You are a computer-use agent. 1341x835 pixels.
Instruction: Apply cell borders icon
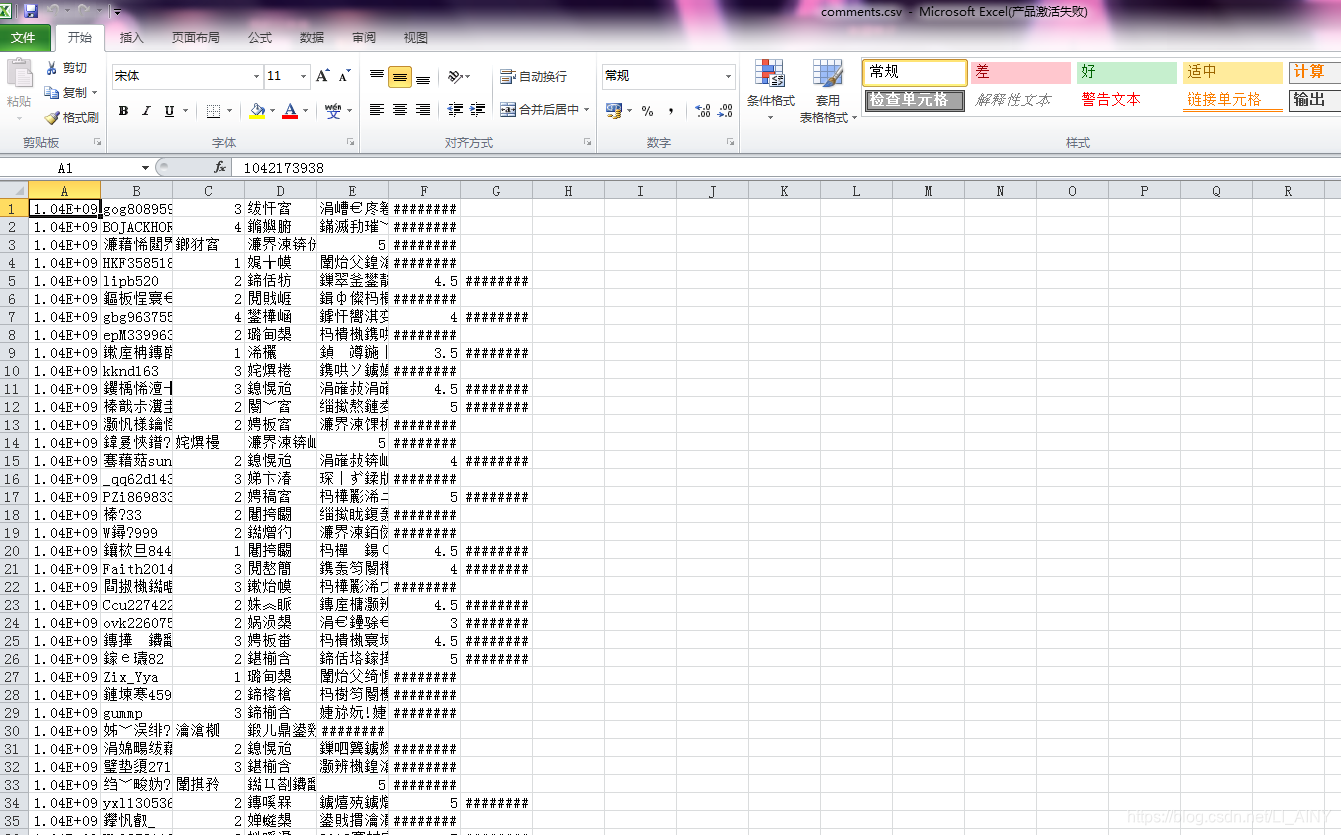[213, 111]
